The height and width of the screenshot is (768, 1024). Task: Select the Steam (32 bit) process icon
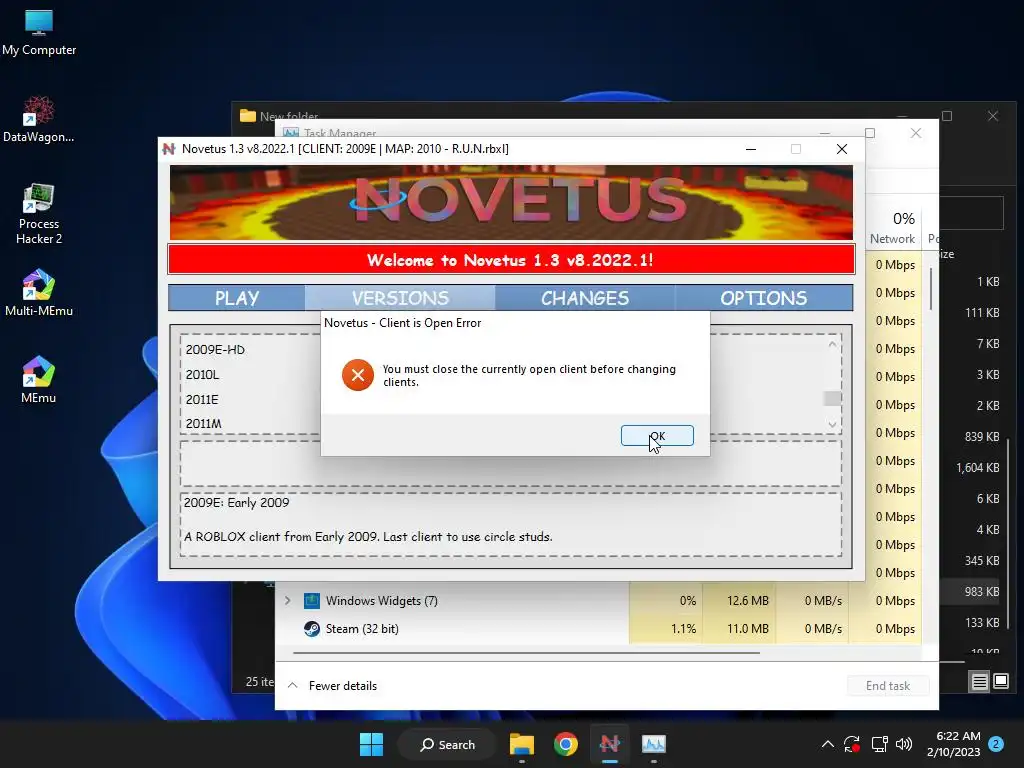tap(312, 628)
